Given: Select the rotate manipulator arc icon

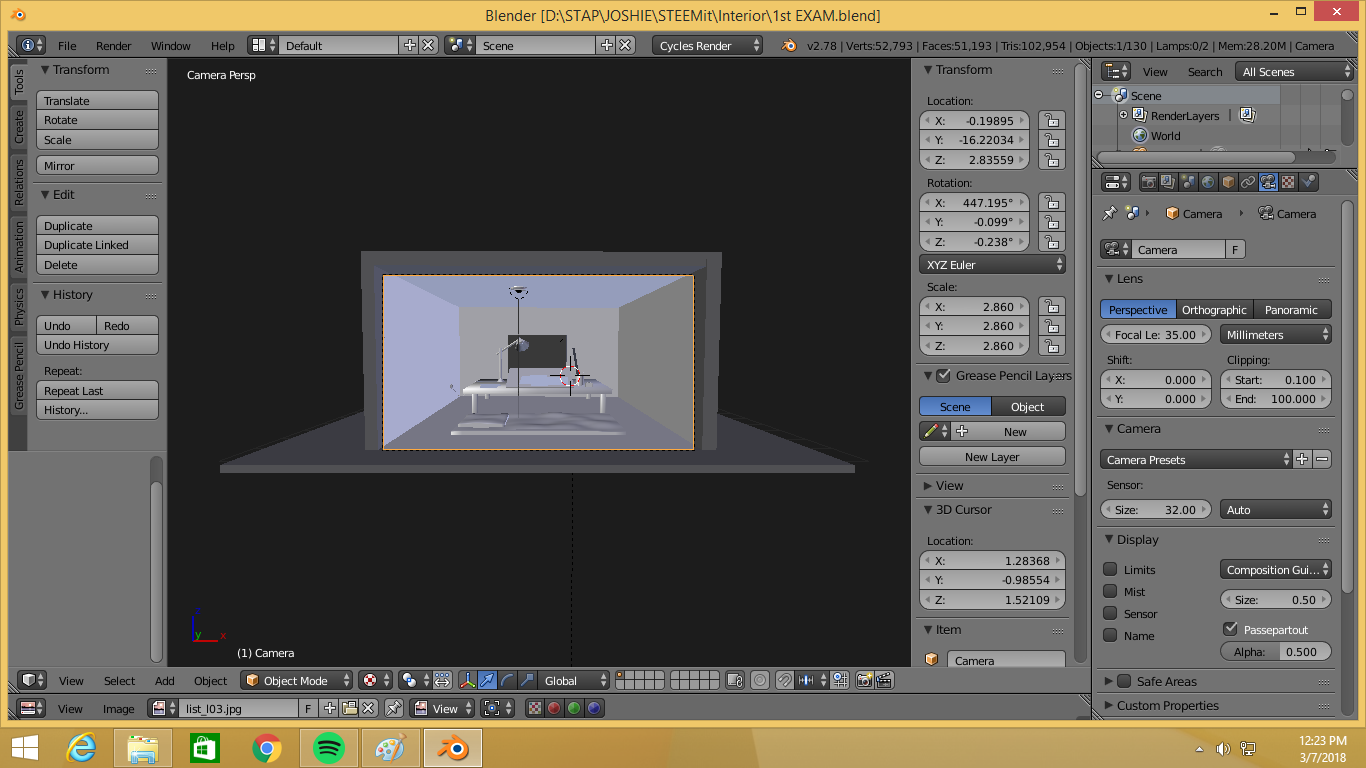Looking at the screenshot, I should [507, 680].
